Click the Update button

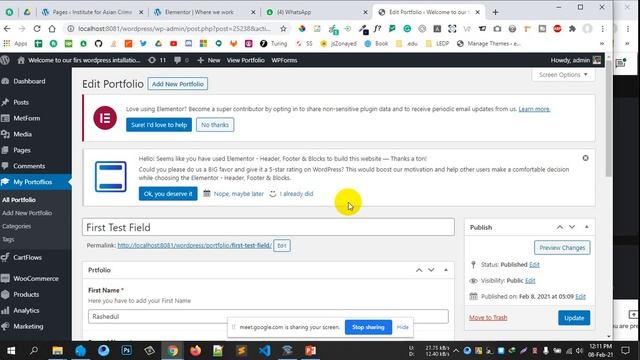[x=574, y=318]
